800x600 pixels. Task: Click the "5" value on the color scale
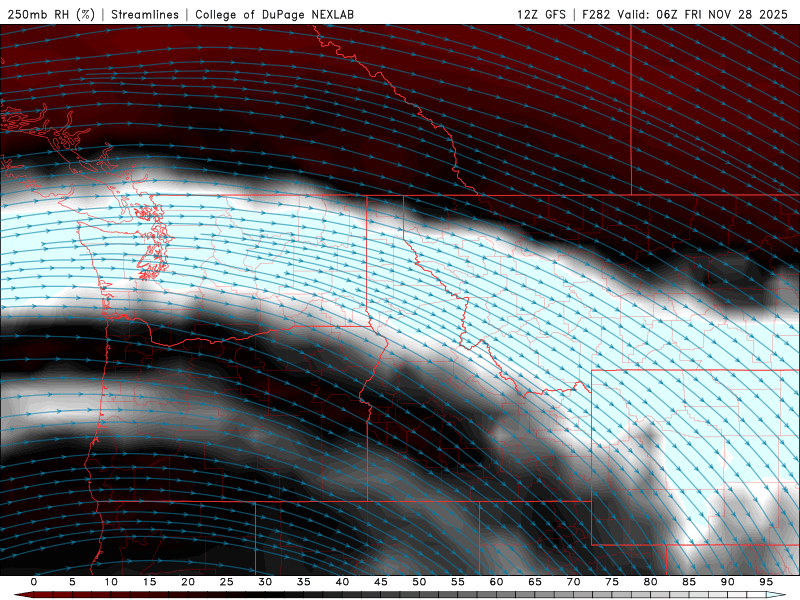tap(72, 582)
